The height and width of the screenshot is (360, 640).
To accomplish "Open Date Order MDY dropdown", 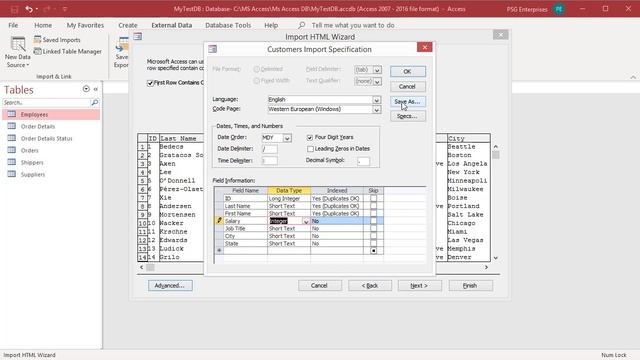I will 287,138.
